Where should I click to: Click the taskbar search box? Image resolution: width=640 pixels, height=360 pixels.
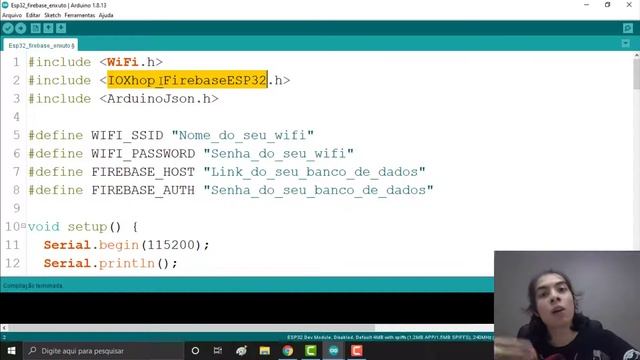coord(103,351)
